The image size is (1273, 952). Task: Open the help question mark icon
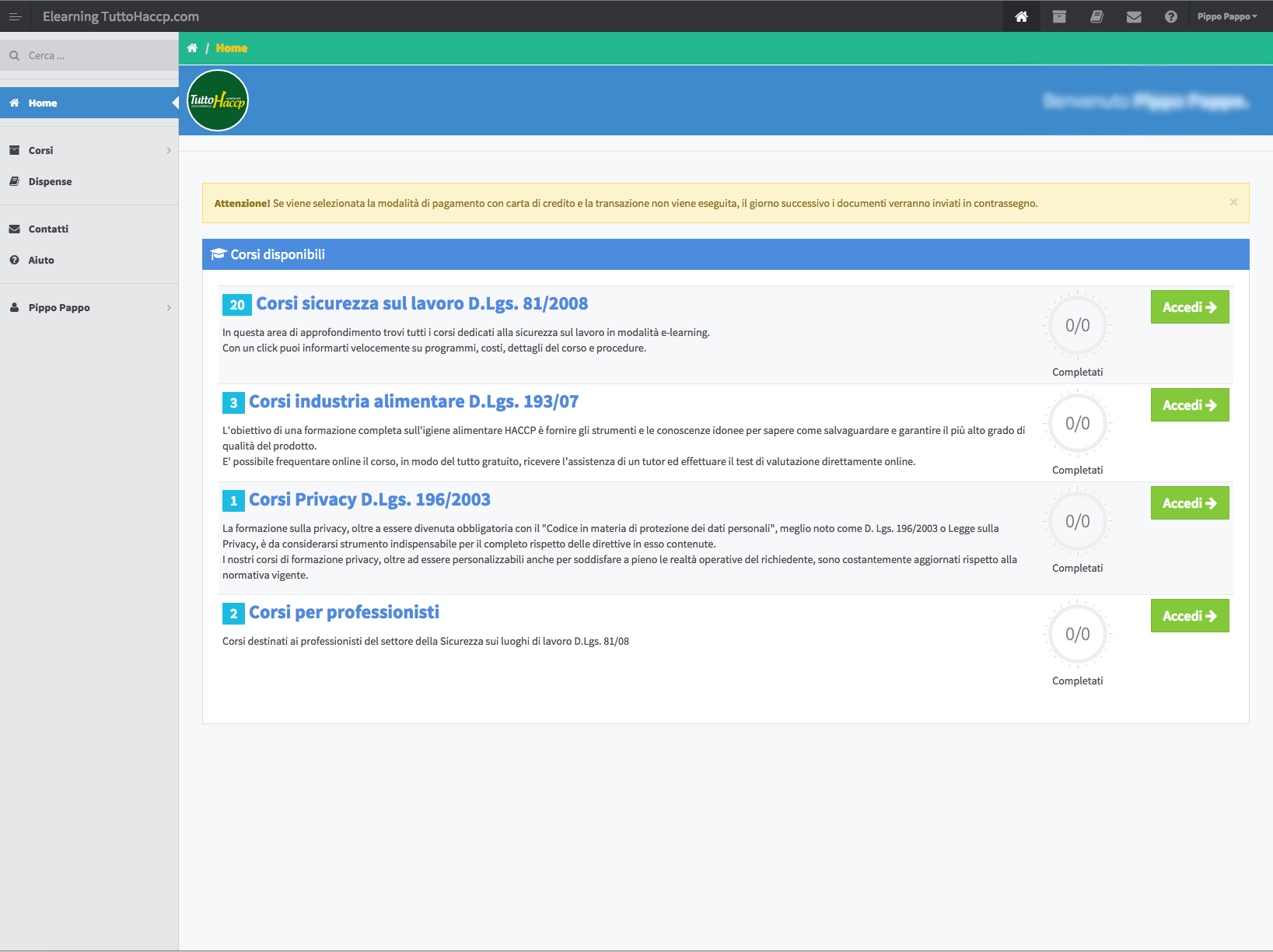click(1170, 16)
